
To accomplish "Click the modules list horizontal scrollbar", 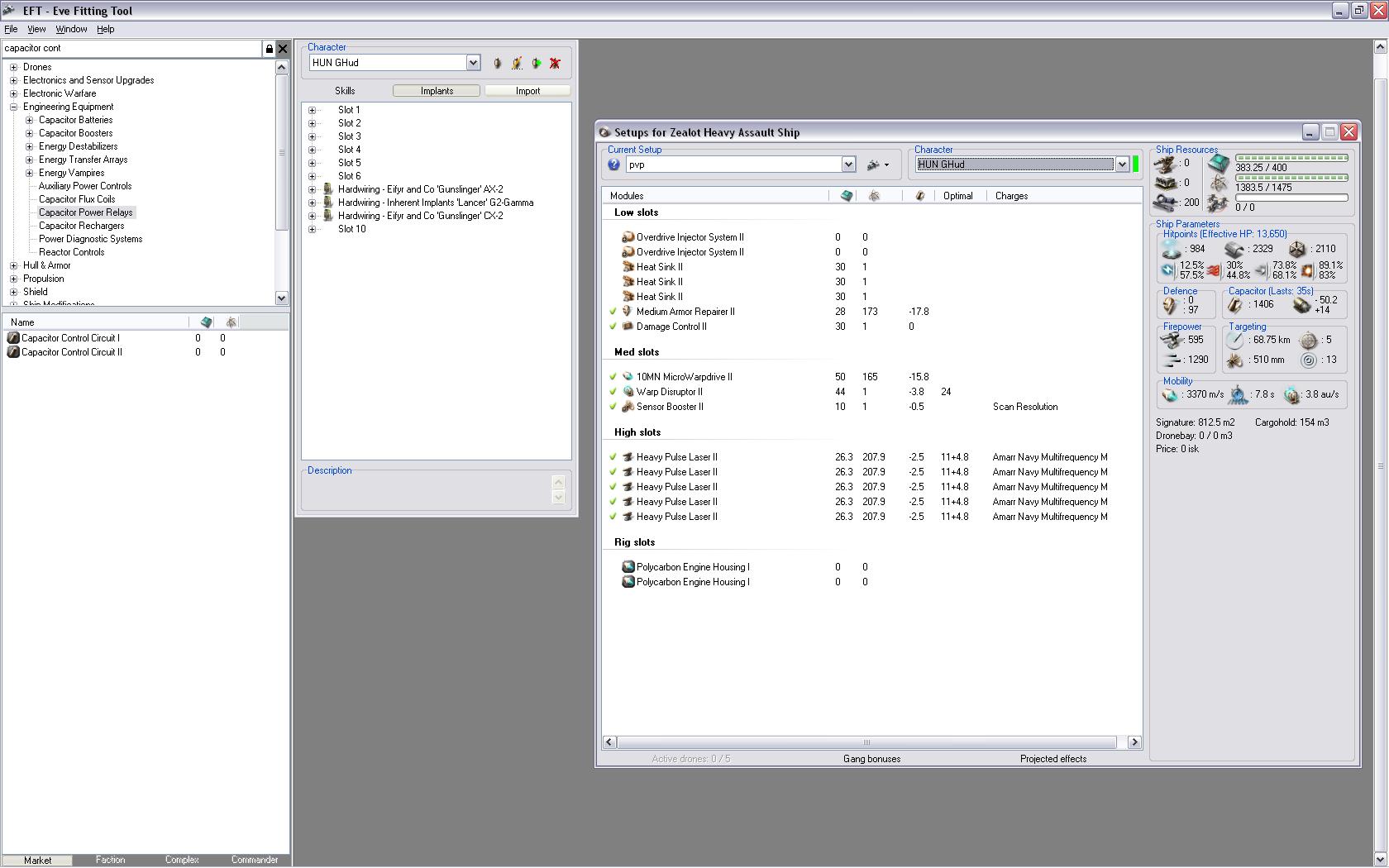I will [x=866, y=742].
